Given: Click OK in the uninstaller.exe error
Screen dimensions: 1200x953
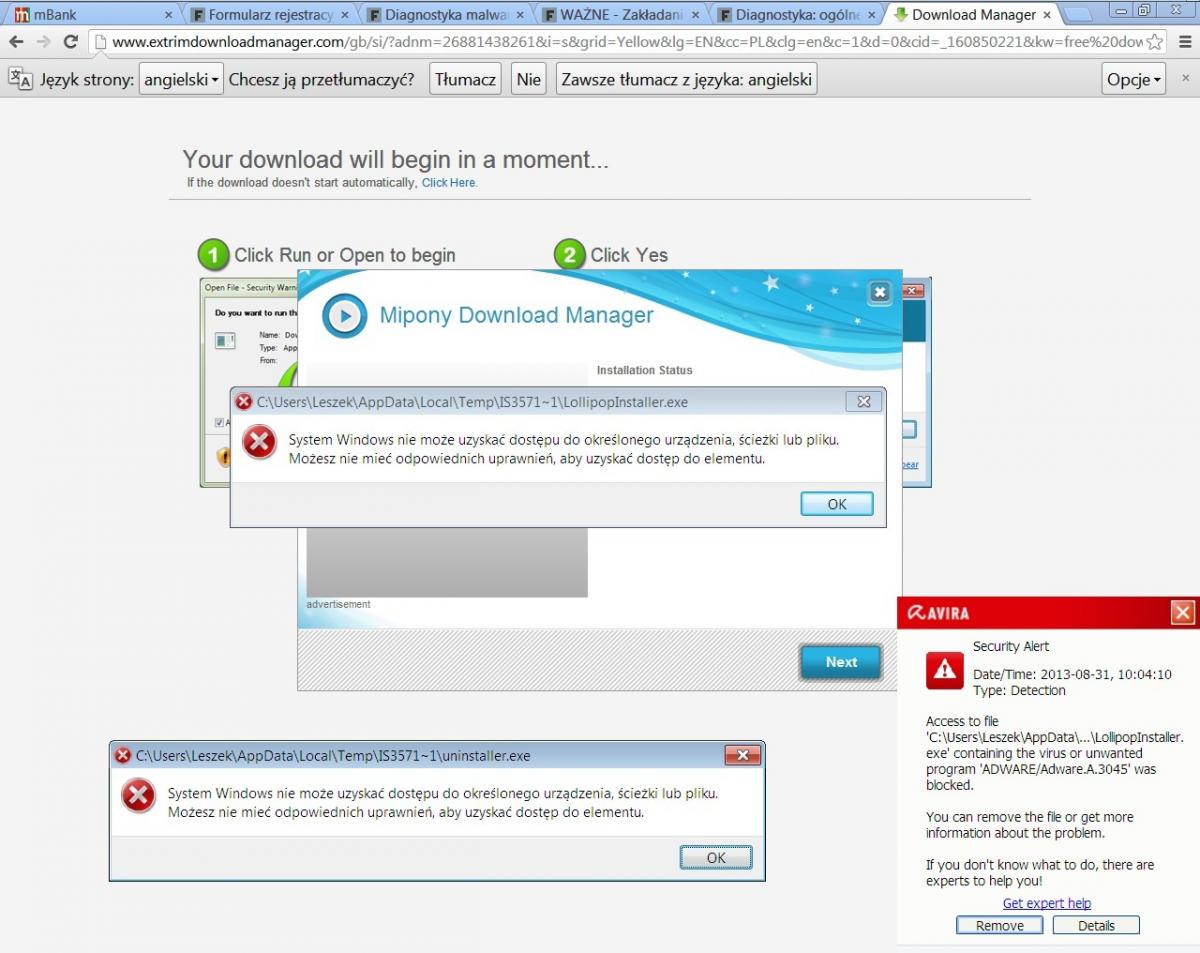Looking at the screenshot, I should [x=716, y=858].
